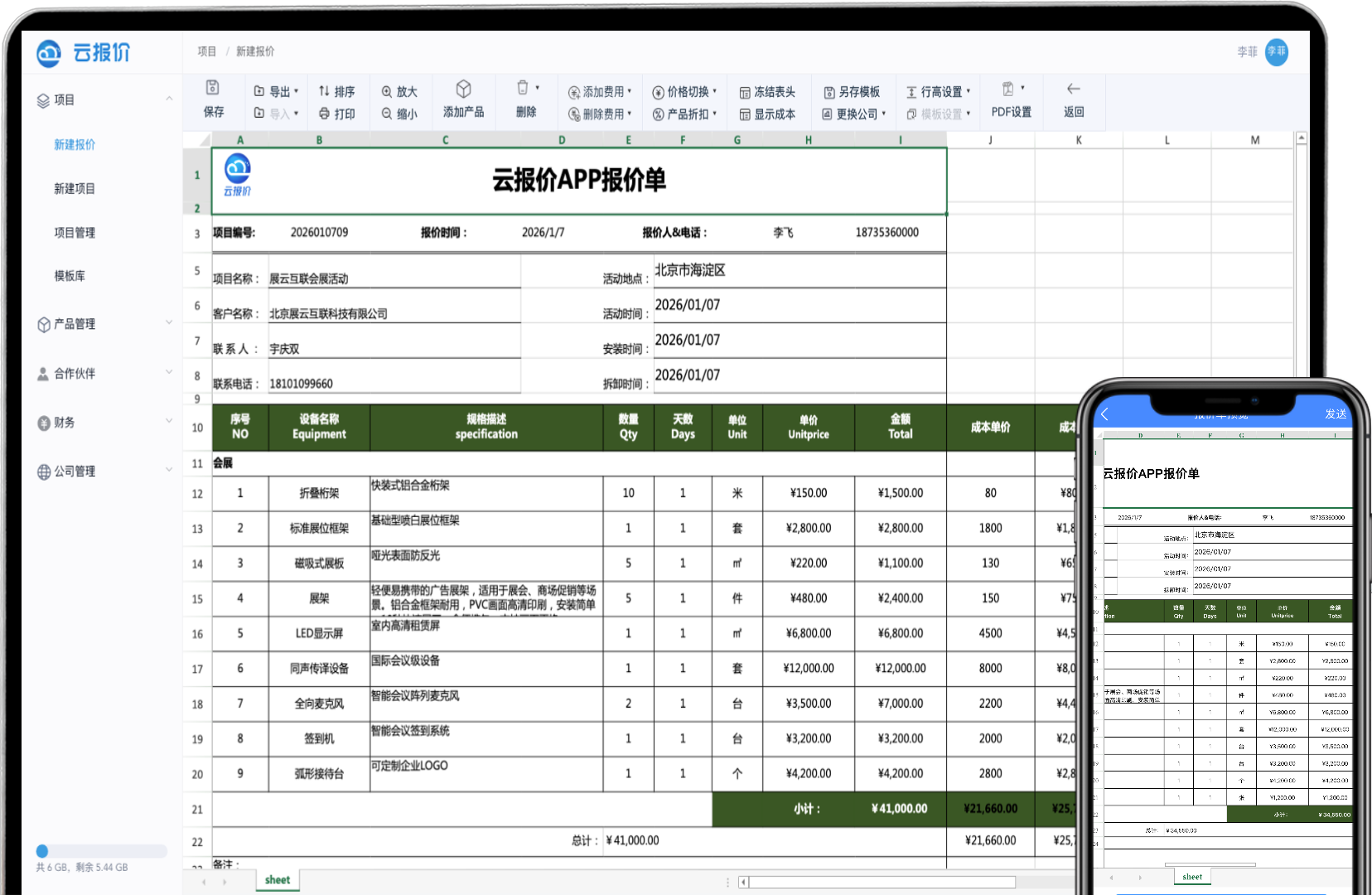Toggle Show Cost (显示成本) button

pyautogui.click(x=767, y=114)
